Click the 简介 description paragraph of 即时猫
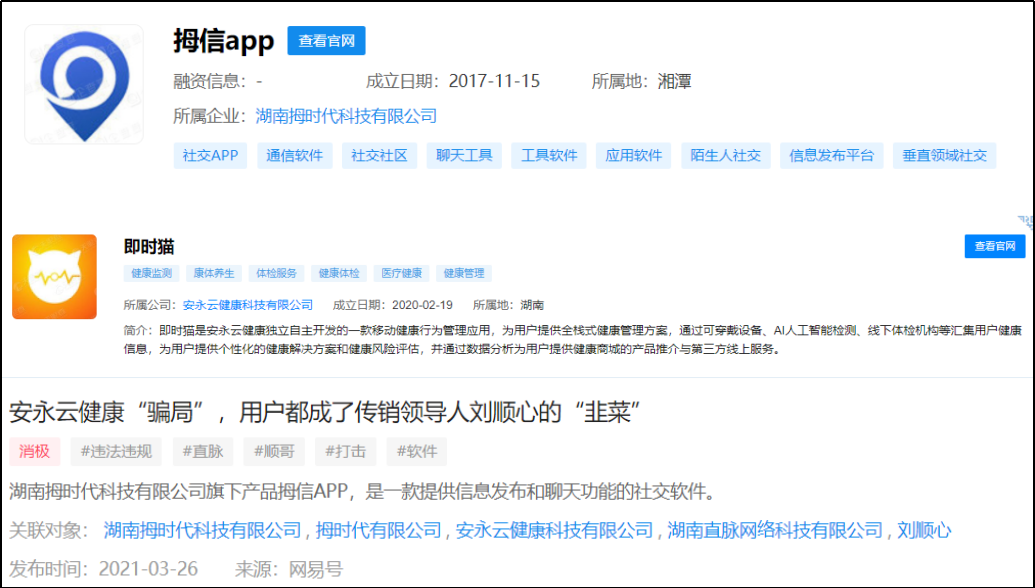This screenshot has width=1035, height=588. point(572,340)
